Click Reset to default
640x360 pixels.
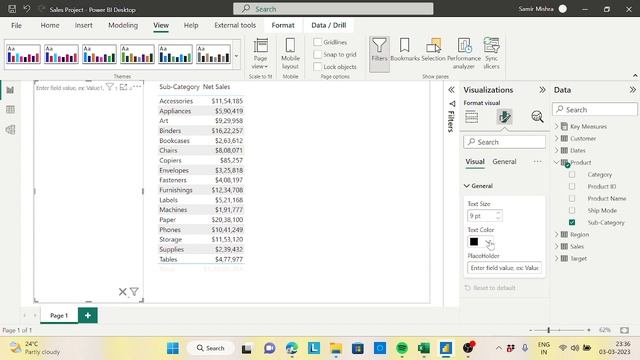[490, 288]
